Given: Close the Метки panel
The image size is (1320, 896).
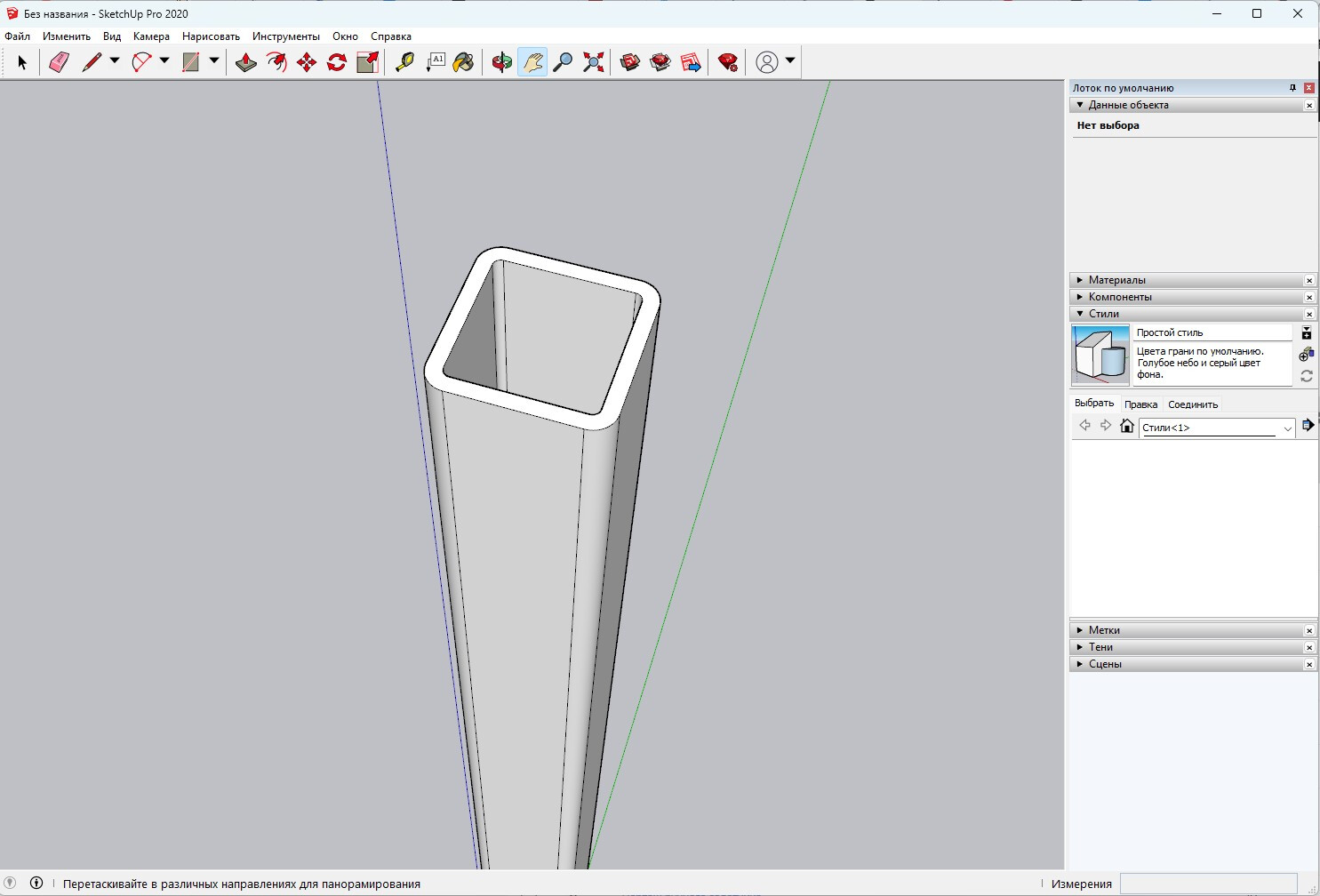Looking at the screenshot, I should (x=1309, y=631).
